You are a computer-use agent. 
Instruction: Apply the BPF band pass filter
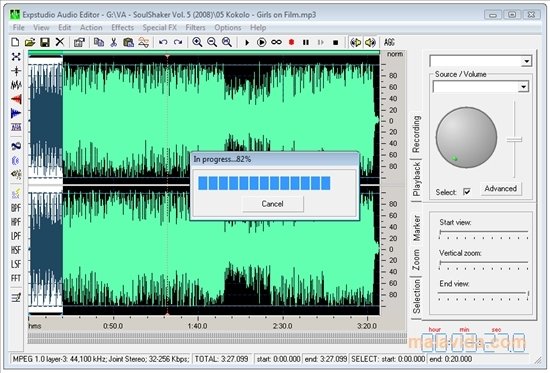click(x=16, y=208)
